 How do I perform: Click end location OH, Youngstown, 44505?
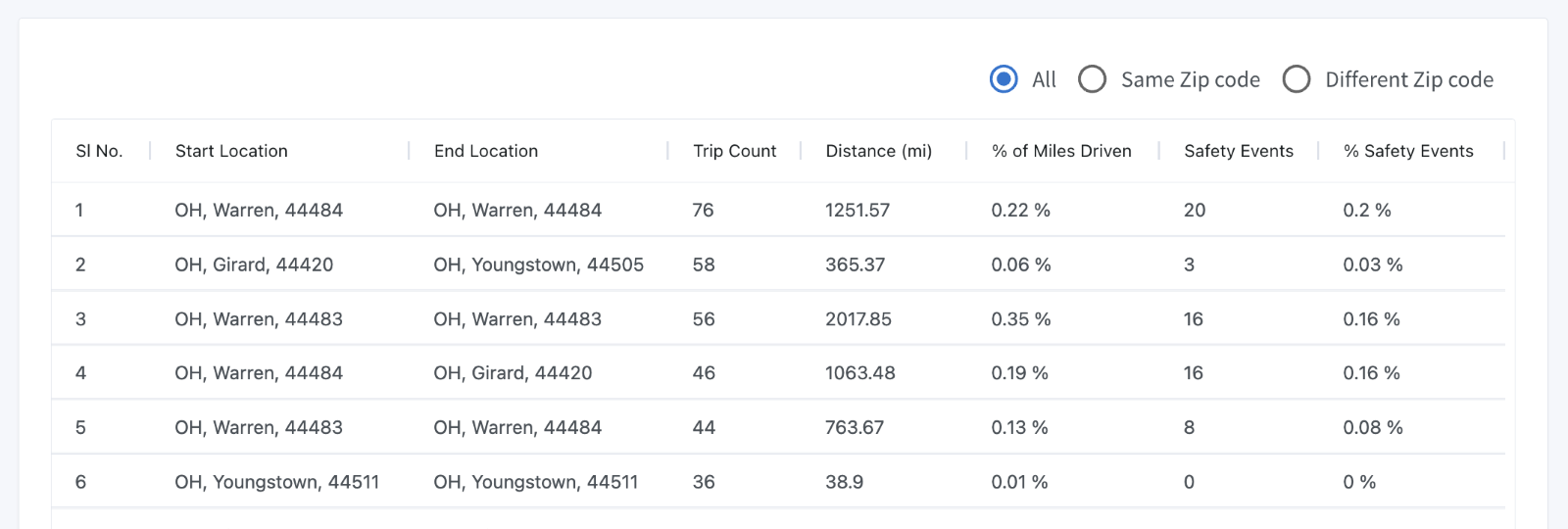(x=539, y=264)
